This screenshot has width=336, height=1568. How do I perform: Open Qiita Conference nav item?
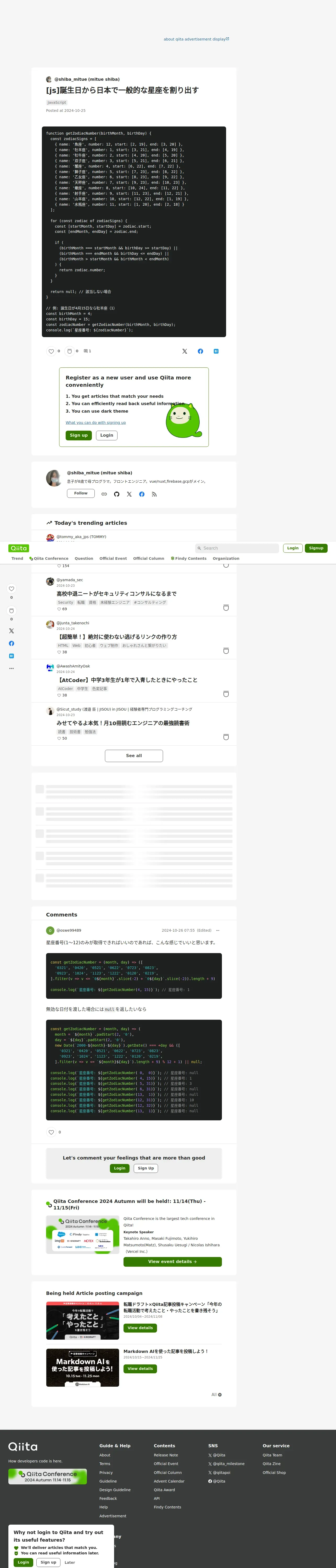[49, 558]
